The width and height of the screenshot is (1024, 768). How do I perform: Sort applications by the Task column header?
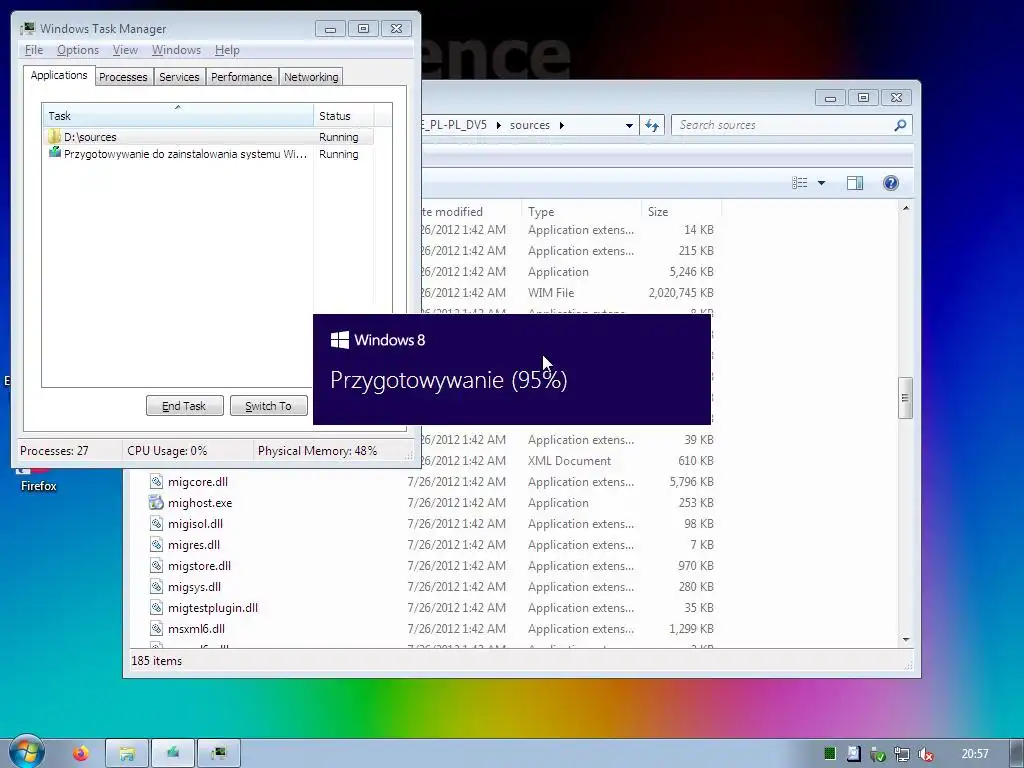click(178, 116)
